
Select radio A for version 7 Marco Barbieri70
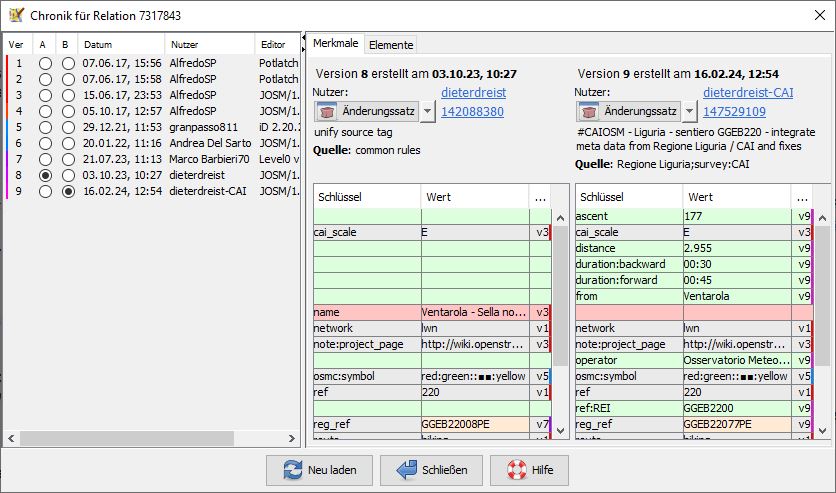coord(45,159)
